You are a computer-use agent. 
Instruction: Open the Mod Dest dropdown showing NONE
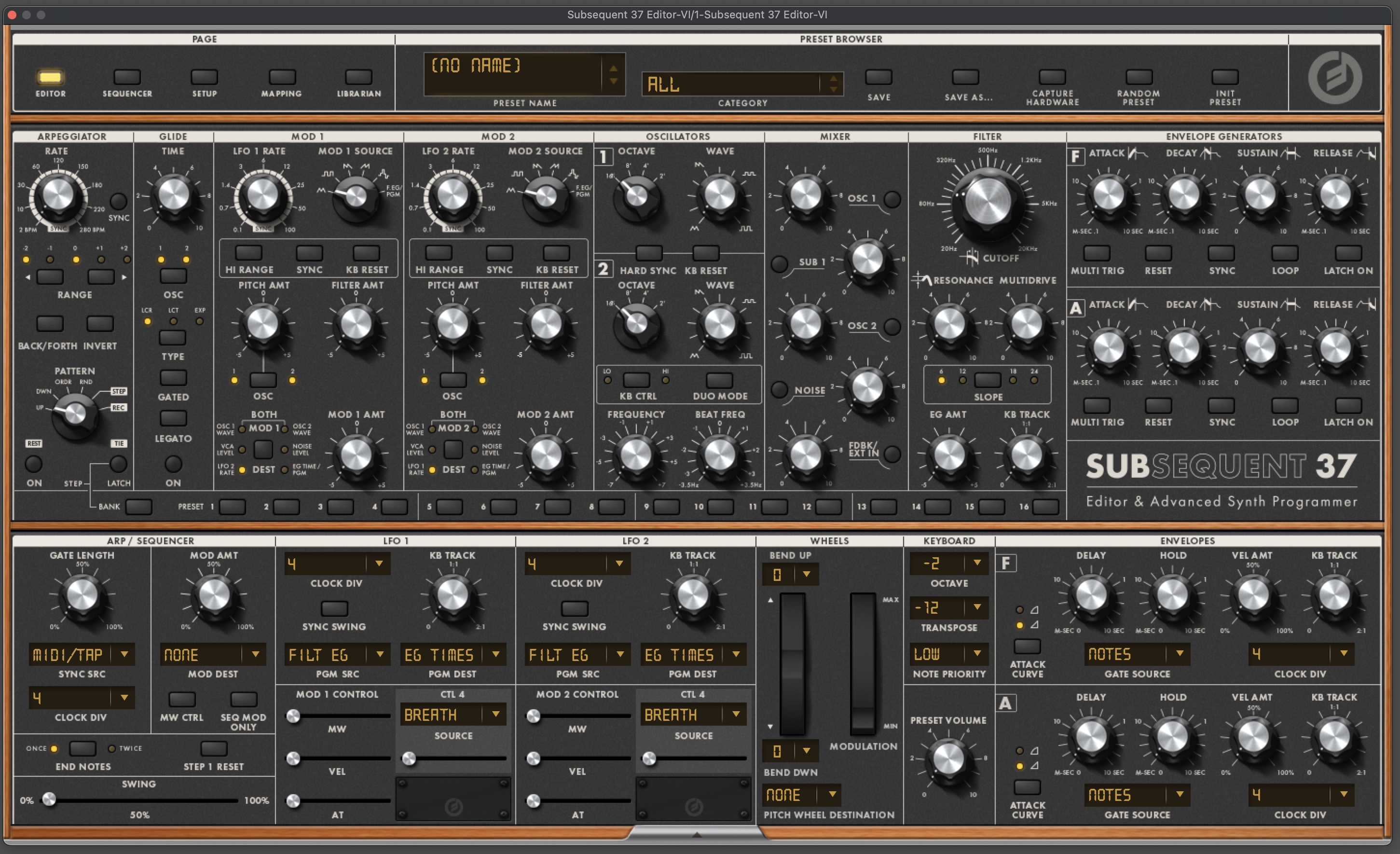tap(213, 655)
